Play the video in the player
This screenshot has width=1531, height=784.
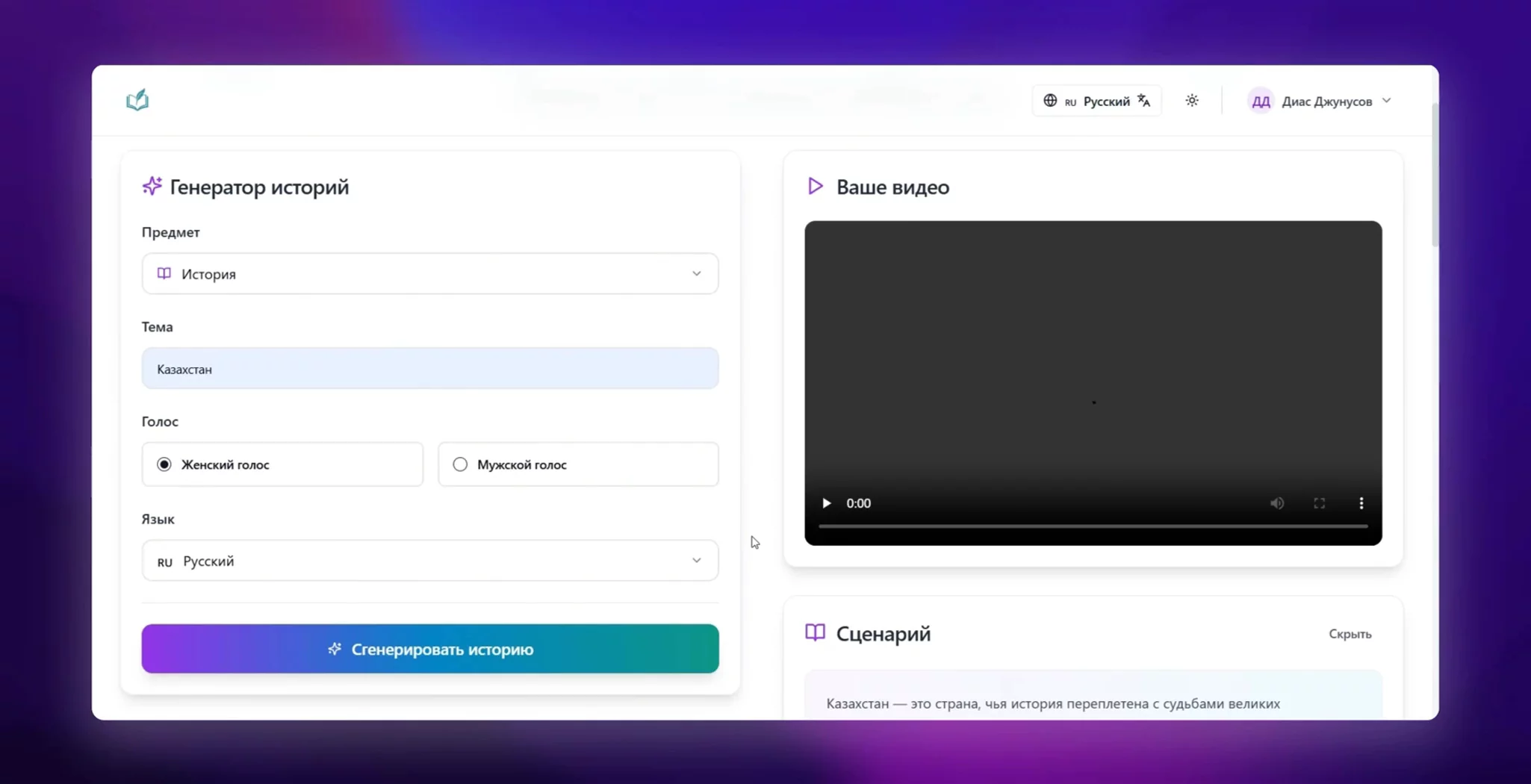826,503
